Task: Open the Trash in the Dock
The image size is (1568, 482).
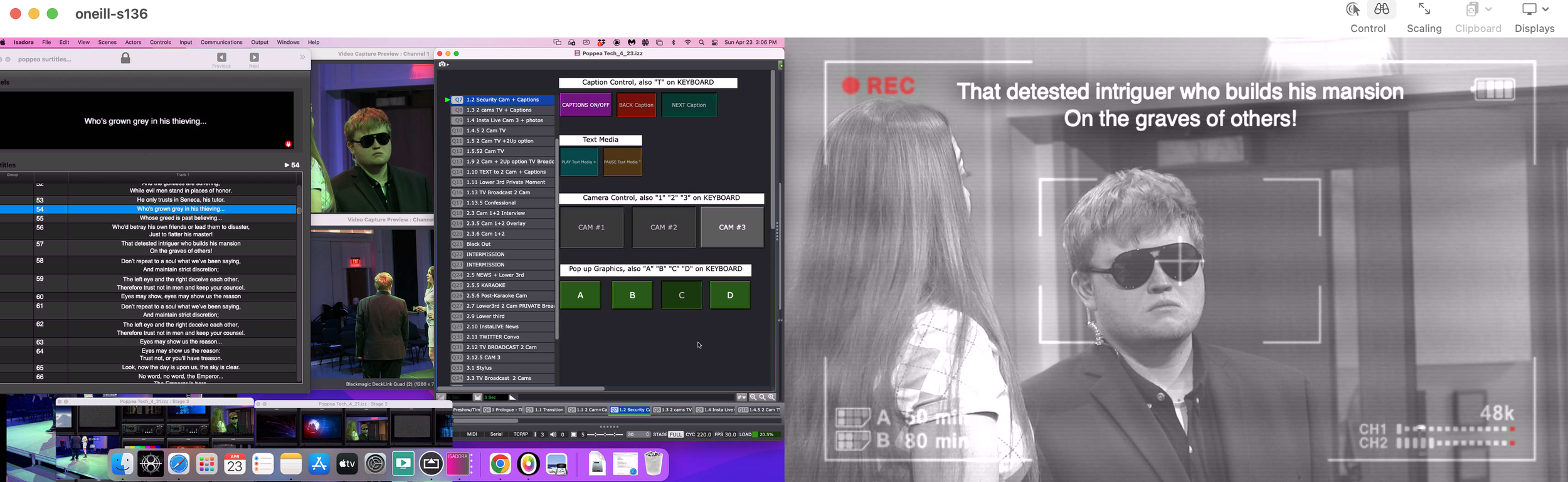Action: [653, 464]
